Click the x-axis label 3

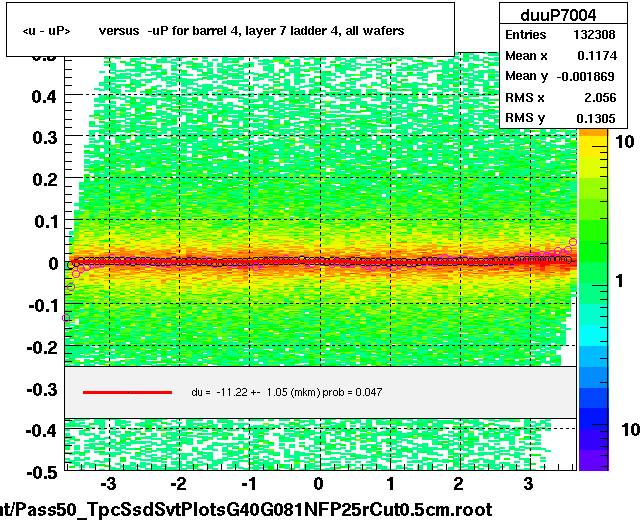click(x=529, y=484)
